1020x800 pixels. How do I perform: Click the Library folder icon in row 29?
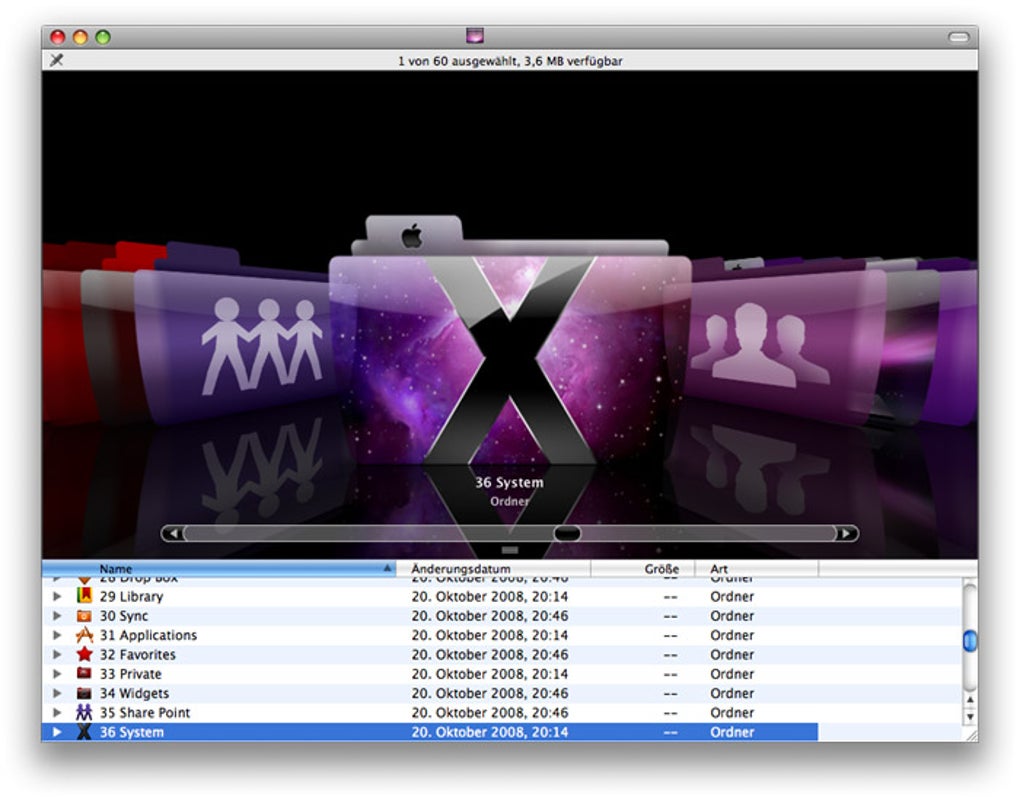(x=84, y=596)
